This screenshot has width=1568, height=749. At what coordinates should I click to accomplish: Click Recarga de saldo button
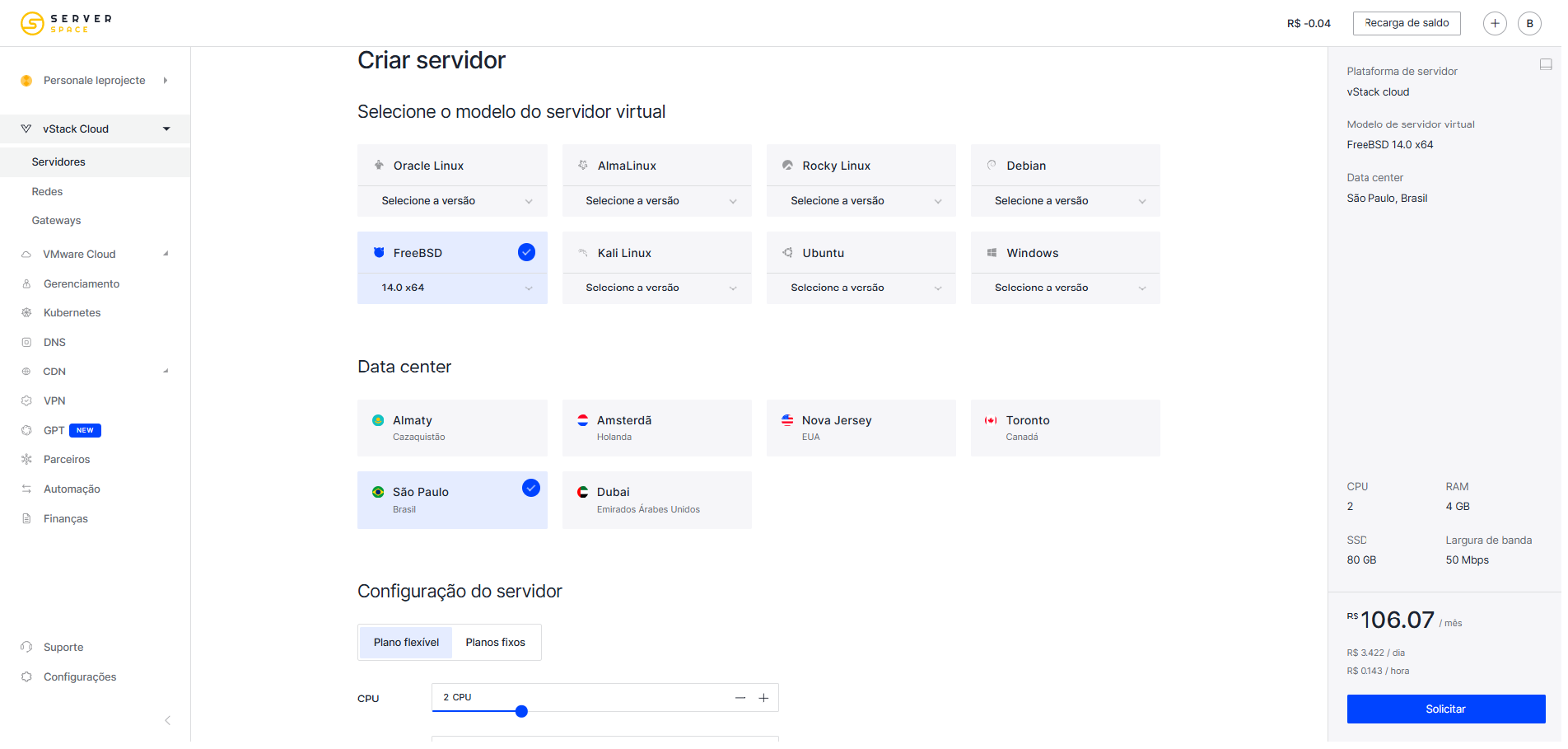pos(1407,23)
